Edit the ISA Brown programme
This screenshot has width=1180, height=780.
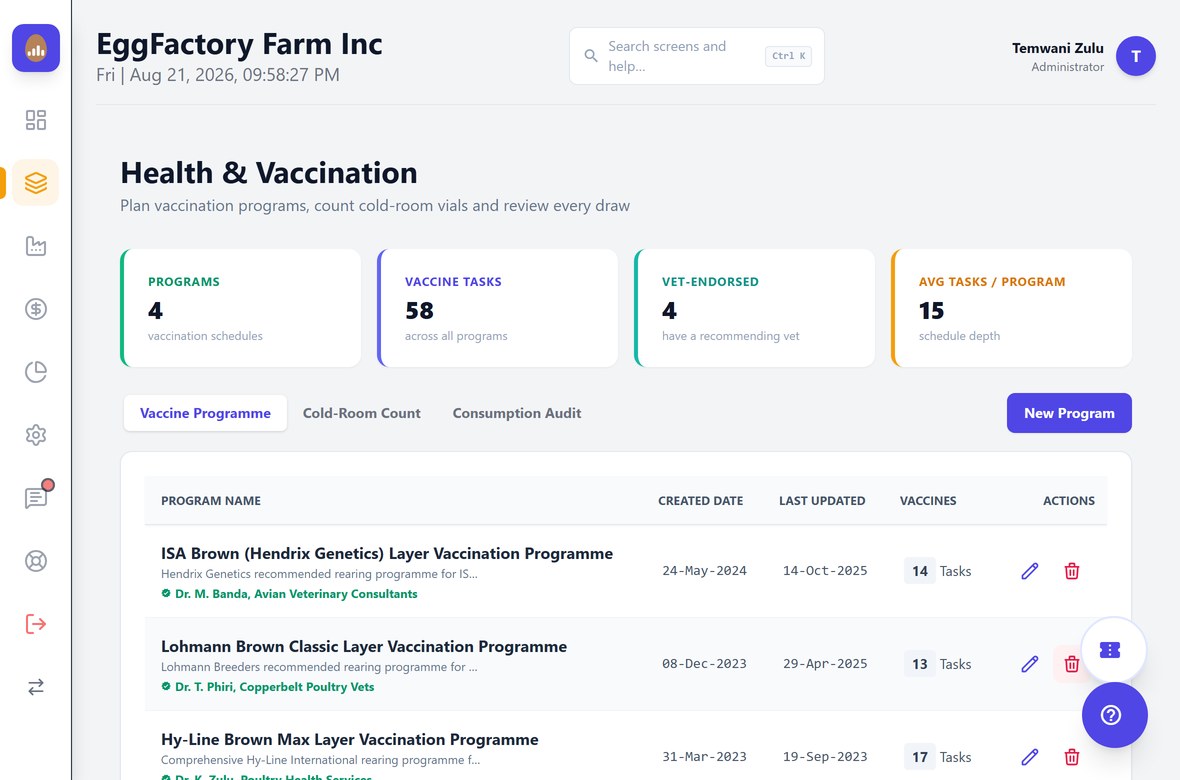1029,571
